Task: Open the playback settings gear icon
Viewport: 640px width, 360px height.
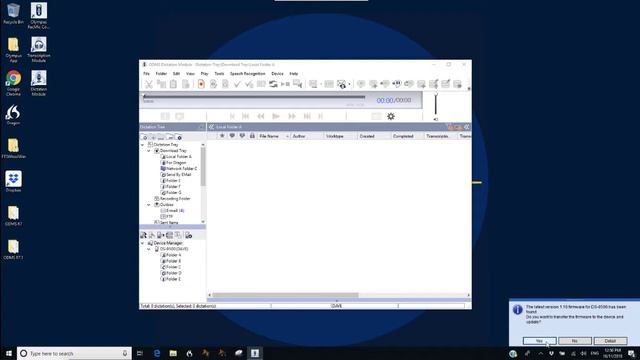Action: (391, 116)
